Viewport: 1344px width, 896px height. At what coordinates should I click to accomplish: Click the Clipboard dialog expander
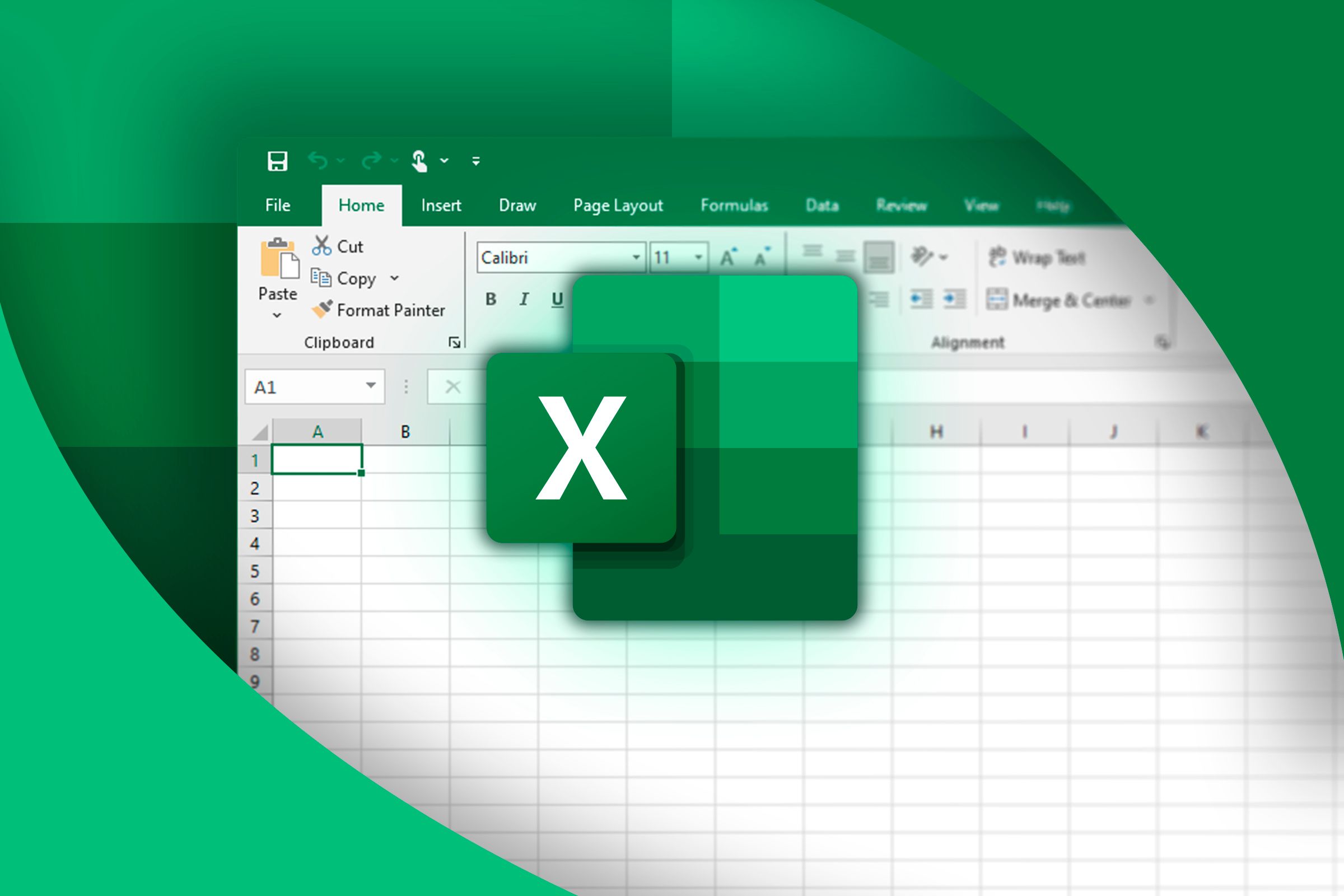(x=456, y=342)
